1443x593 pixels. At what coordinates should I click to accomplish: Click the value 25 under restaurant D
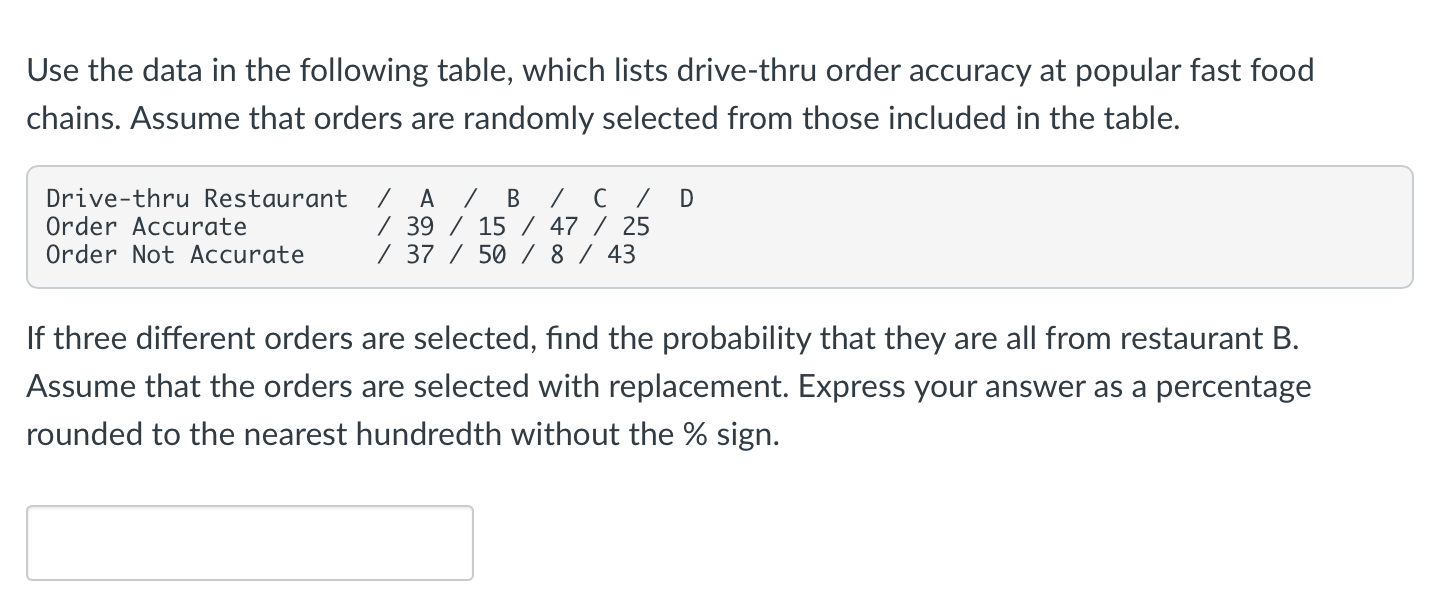pyautogui.click(x=635, y=226)
